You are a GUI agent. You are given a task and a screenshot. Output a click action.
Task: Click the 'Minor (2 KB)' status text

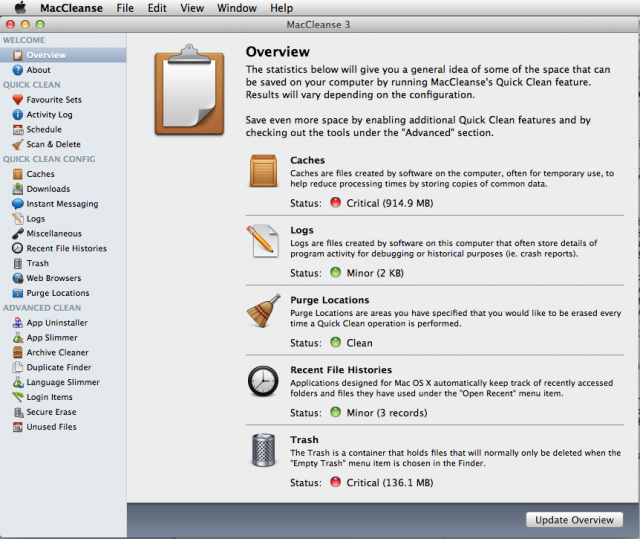[x=375, y=273]
